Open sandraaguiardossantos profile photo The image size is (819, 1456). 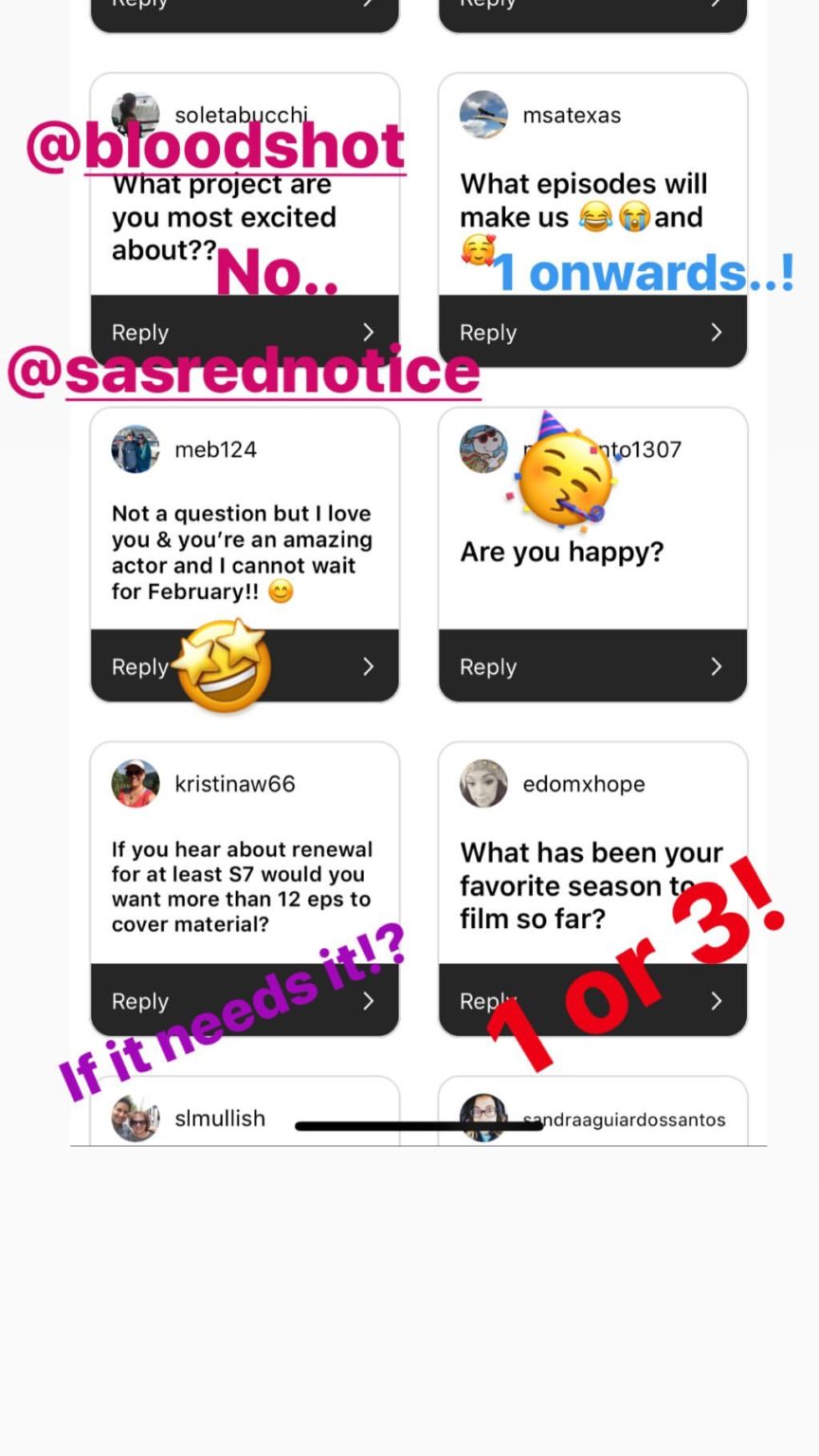click(483, 1119)
